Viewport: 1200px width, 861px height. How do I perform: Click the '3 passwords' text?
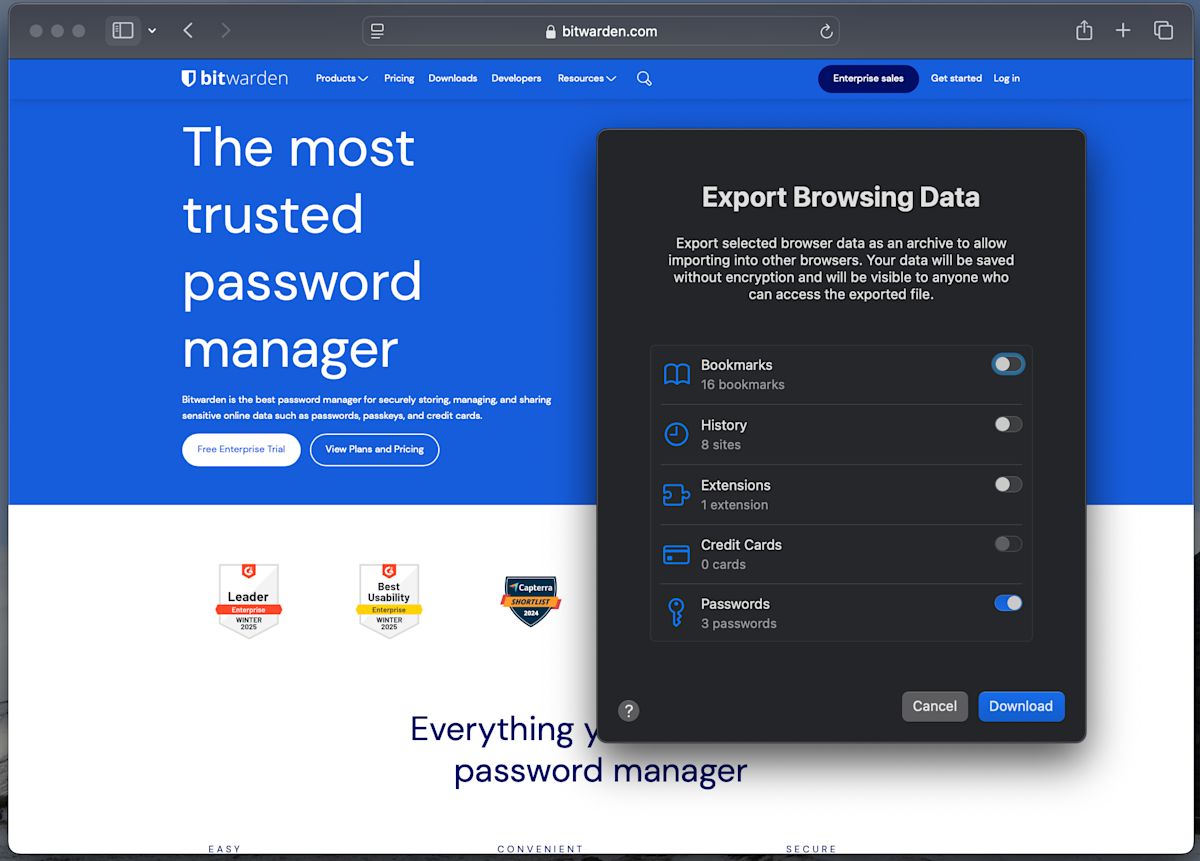point(739,624)
